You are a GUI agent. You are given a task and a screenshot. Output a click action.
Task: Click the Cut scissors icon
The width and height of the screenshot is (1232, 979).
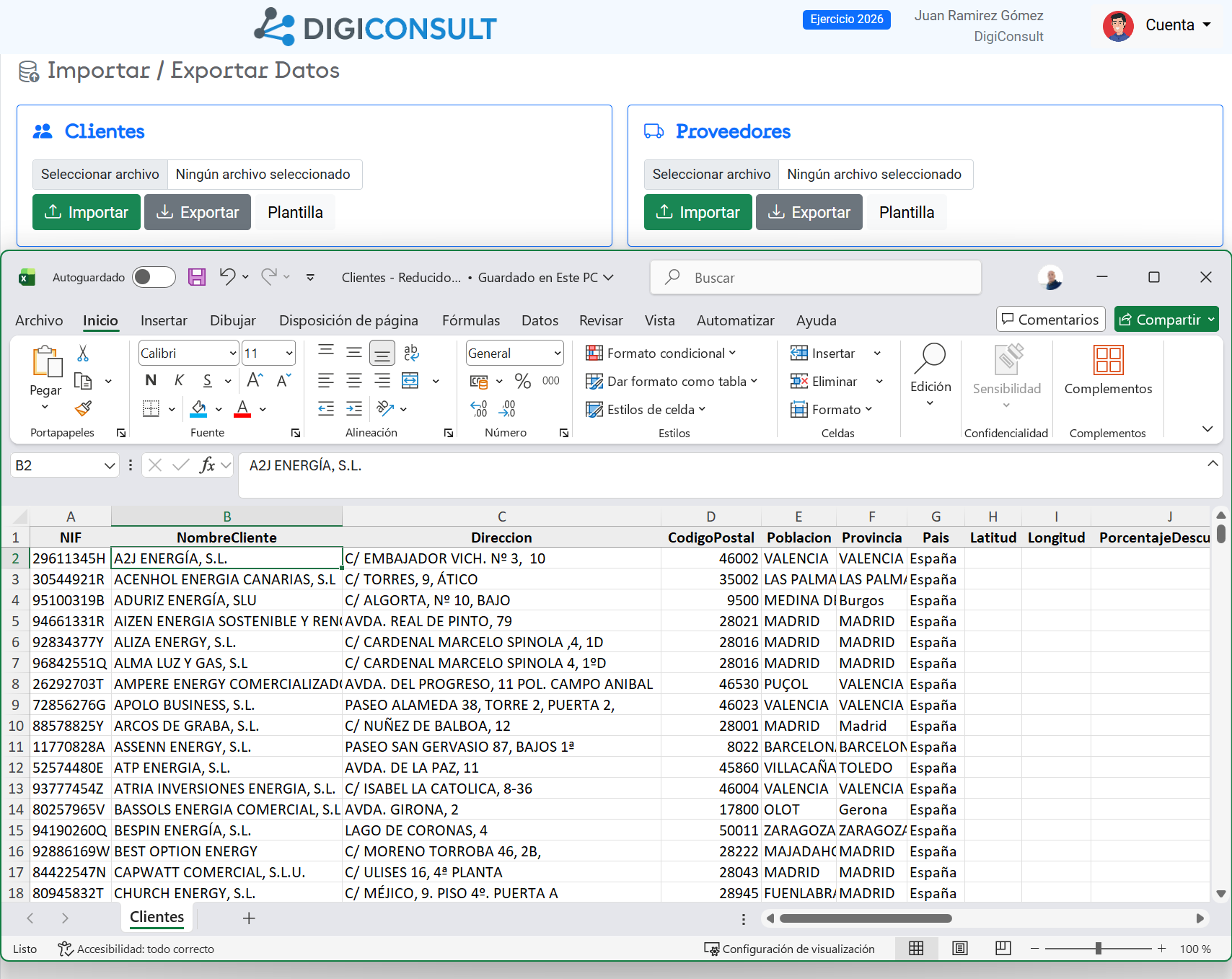[x=83, y=353]
